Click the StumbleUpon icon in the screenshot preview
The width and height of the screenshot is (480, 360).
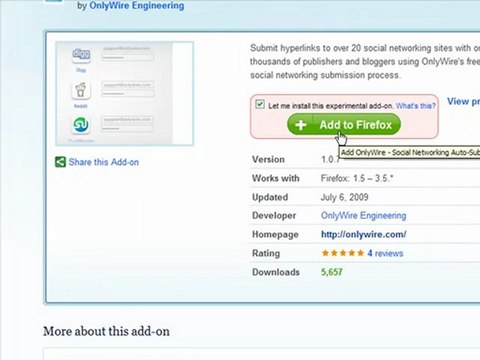81,125
